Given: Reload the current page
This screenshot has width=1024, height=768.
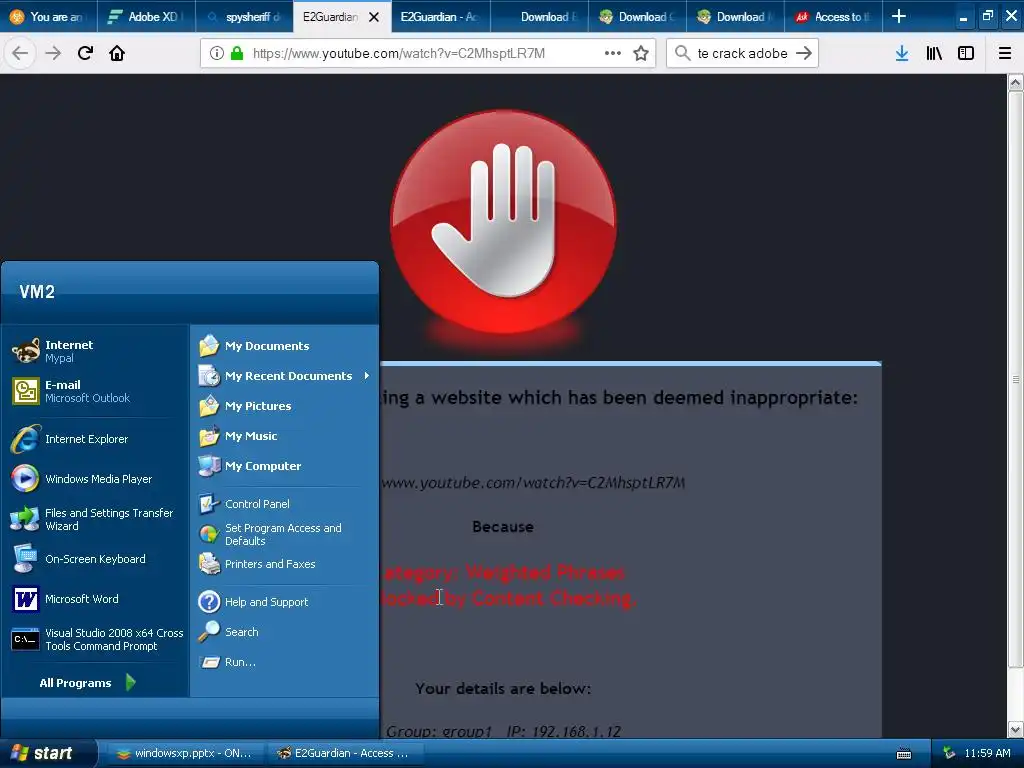Looking at the screenshot, I should 85,54.
